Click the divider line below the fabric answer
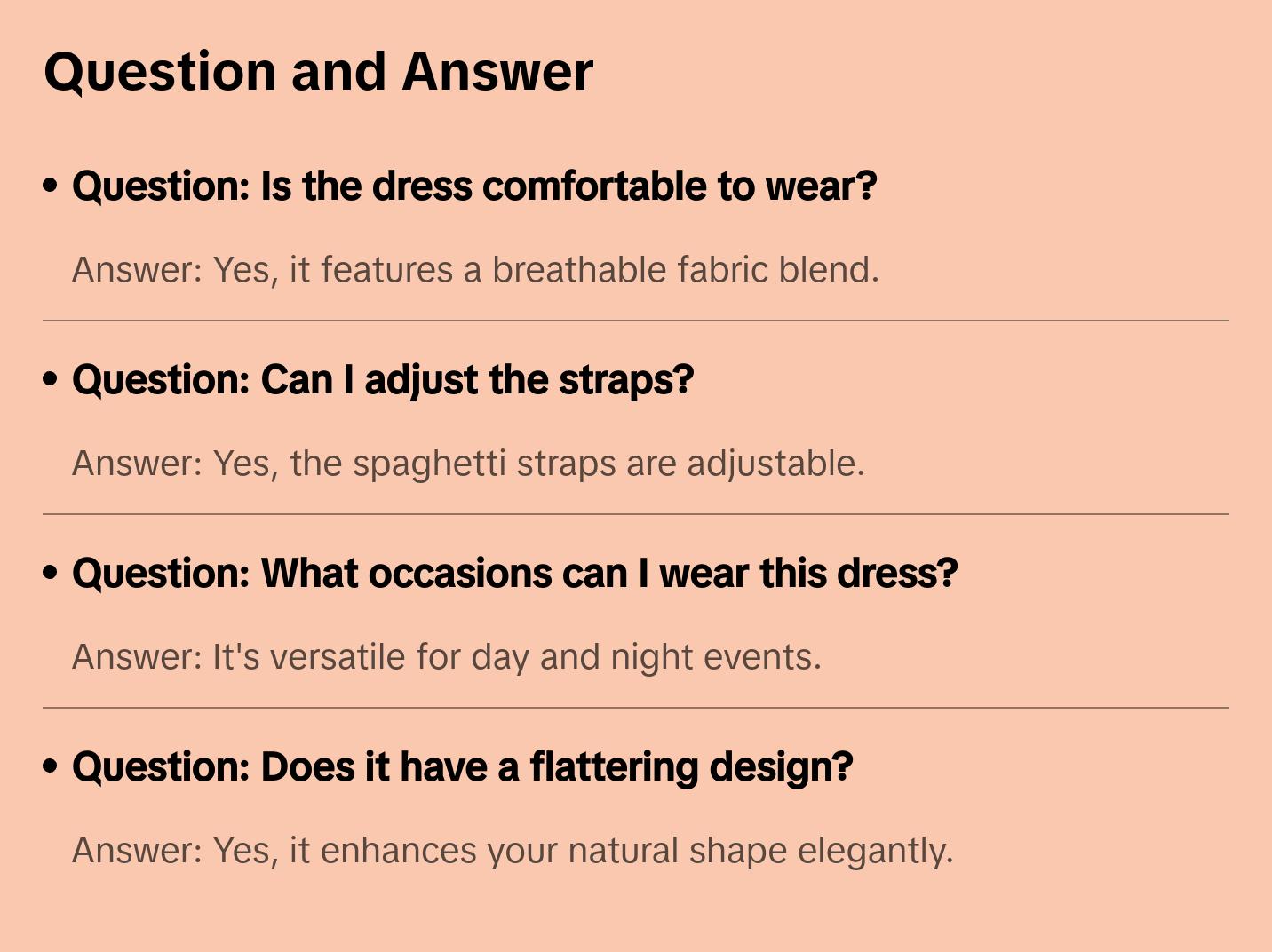Viewport: 1272px width, 952px height. click(636, 321)
